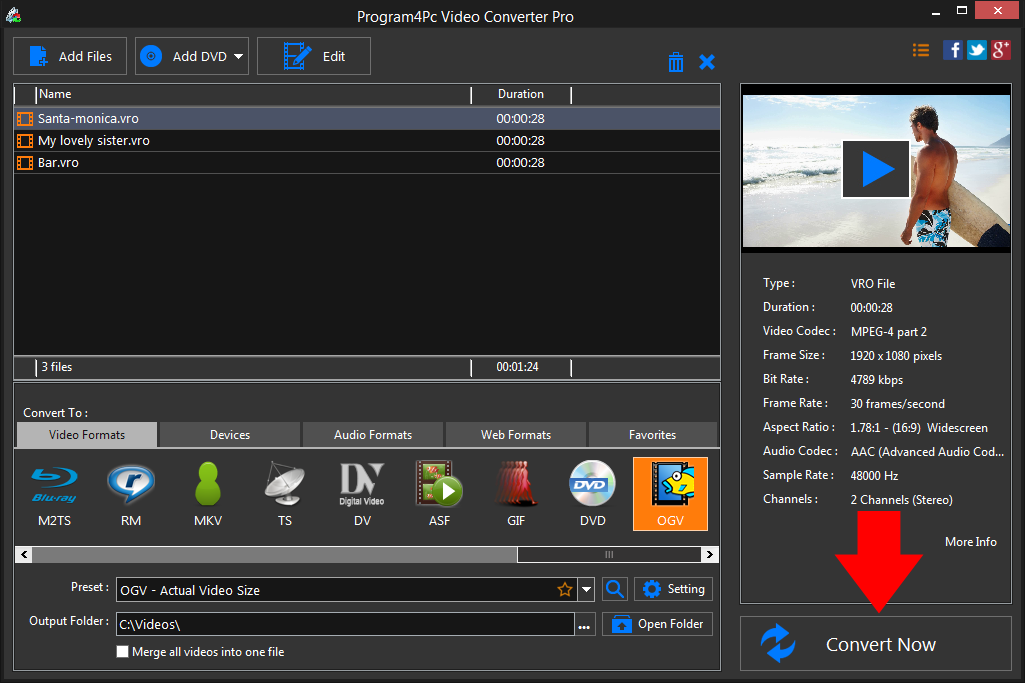
Task: Click the trash can delete icon
Action: click(676, 62)
